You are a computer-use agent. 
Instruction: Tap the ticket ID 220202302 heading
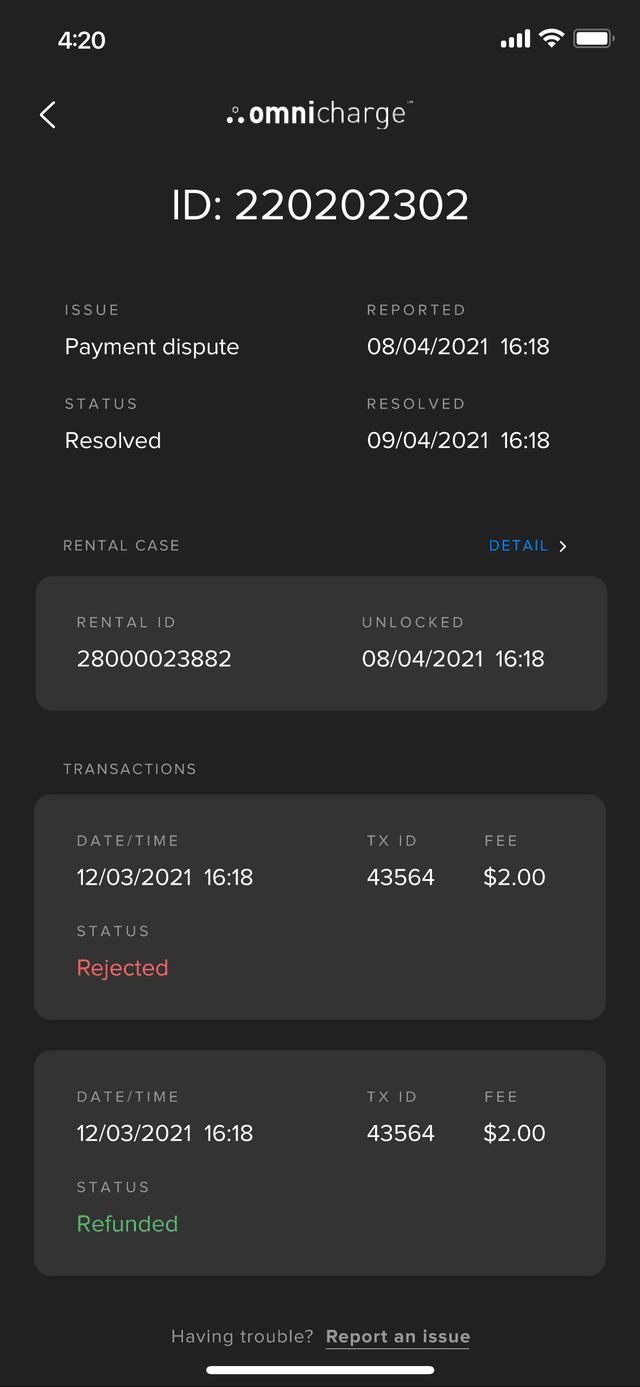pyautogui.click(x=320, y=205)
